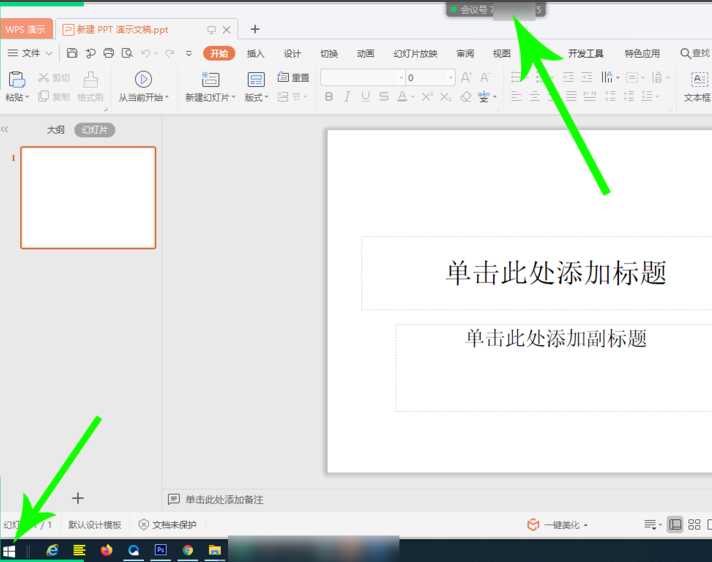Expand the 版式 layout dropdown
The height and width of the screenshot is (562, 712).
click(x=256, y=97)
